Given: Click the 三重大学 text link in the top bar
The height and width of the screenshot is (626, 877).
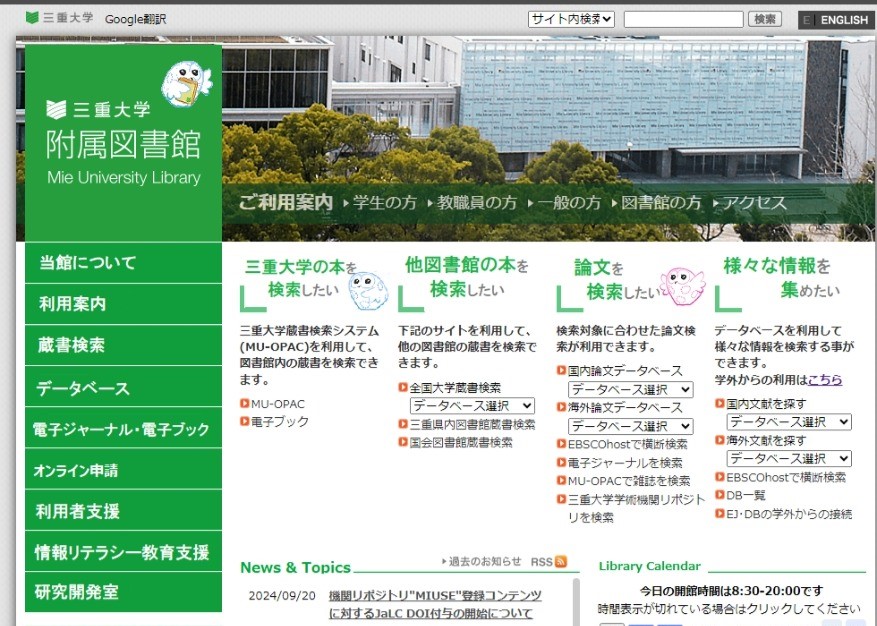Looking at the screenshot, I should (68, 18).
